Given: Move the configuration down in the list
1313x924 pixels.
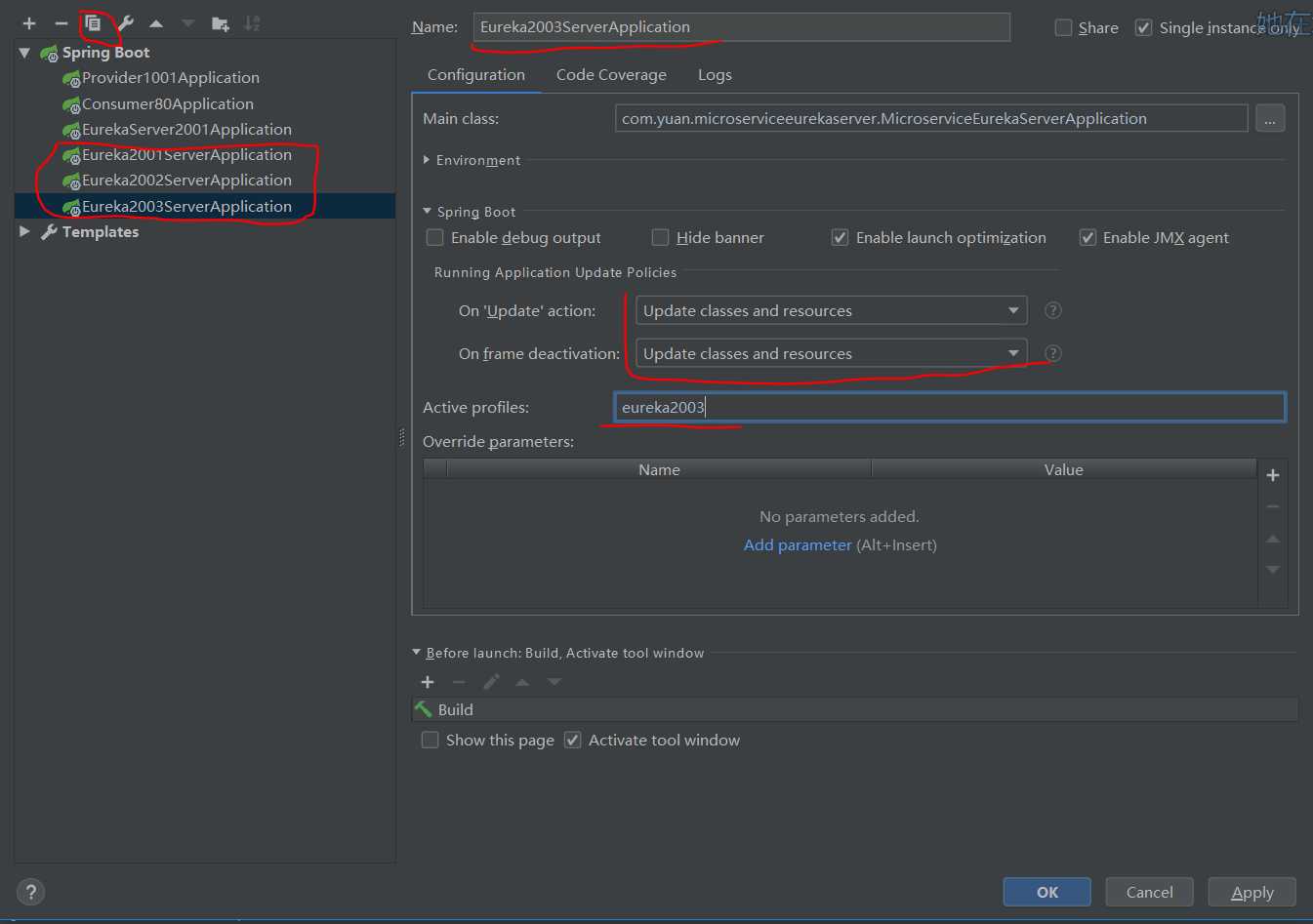Looking at the screenshot, I should click(188, 23).
